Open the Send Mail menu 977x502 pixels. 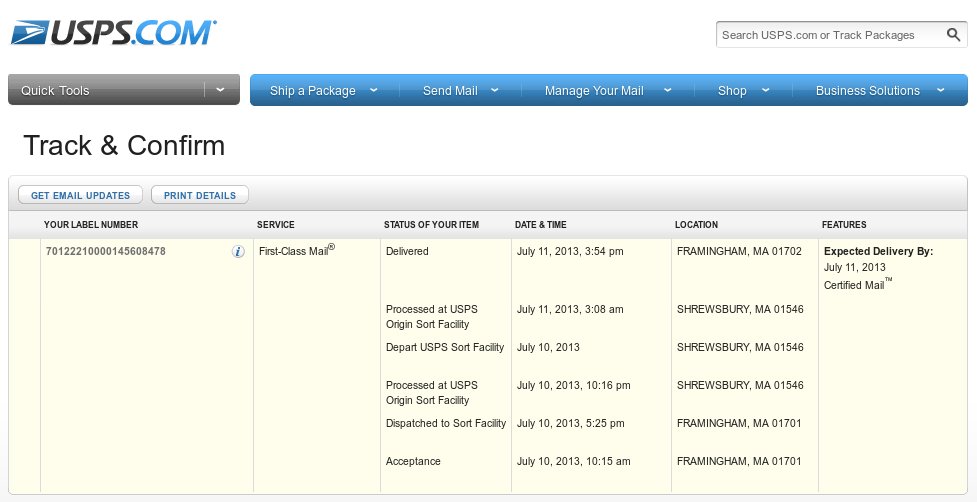(450, 90)
